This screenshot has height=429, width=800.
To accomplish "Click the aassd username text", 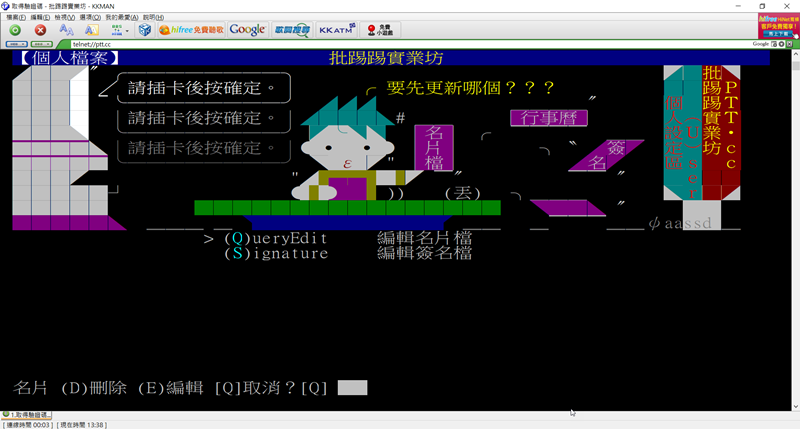I will tap(688, 223).
